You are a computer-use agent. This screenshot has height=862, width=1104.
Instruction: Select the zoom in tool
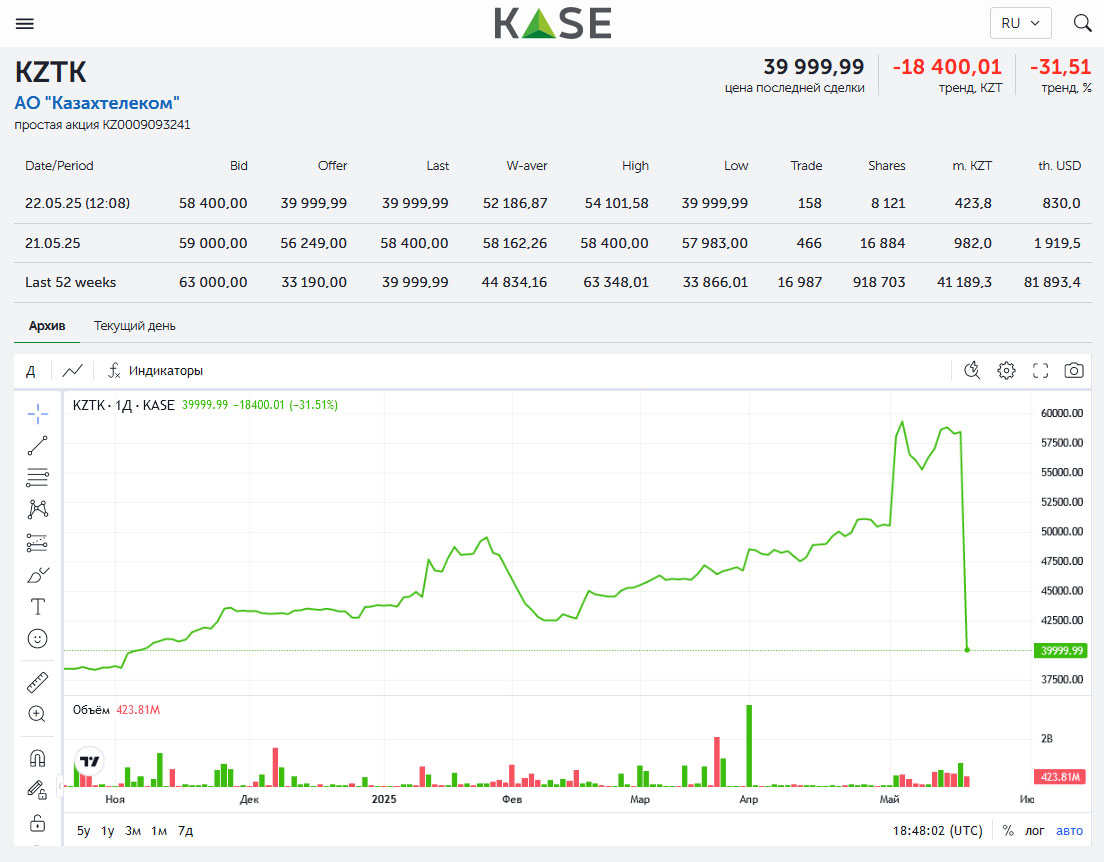click(x=37, y=714)
